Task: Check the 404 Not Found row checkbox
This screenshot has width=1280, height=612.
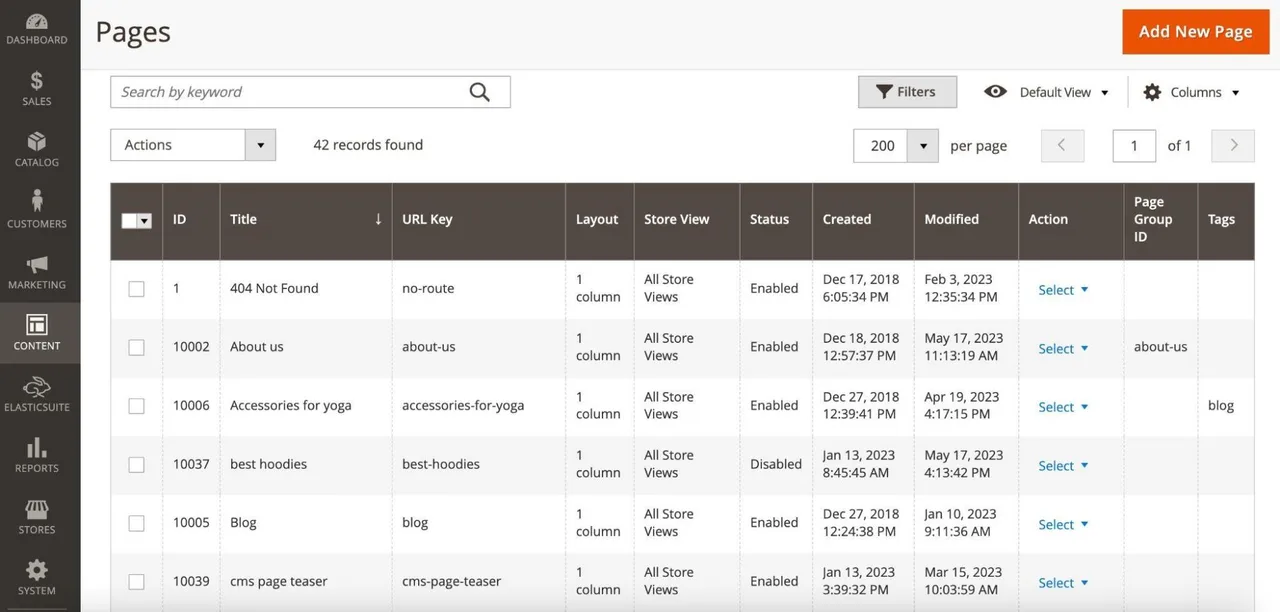Action: point(136,289)
